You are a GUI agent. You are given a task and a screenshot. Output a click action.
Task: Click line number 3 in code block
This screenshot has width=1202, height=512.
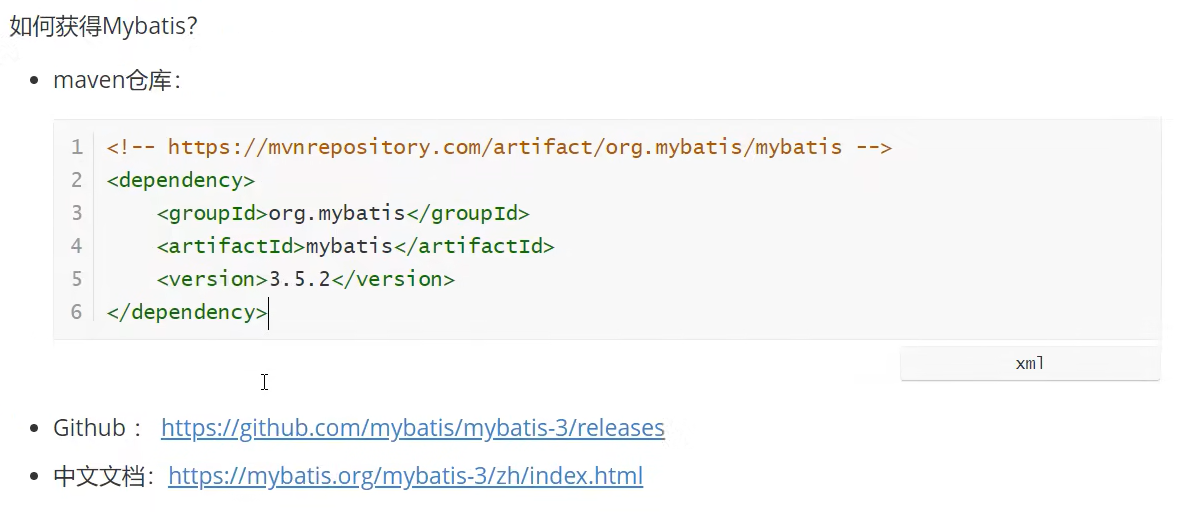pyautogui.click(x=76, y=213)
